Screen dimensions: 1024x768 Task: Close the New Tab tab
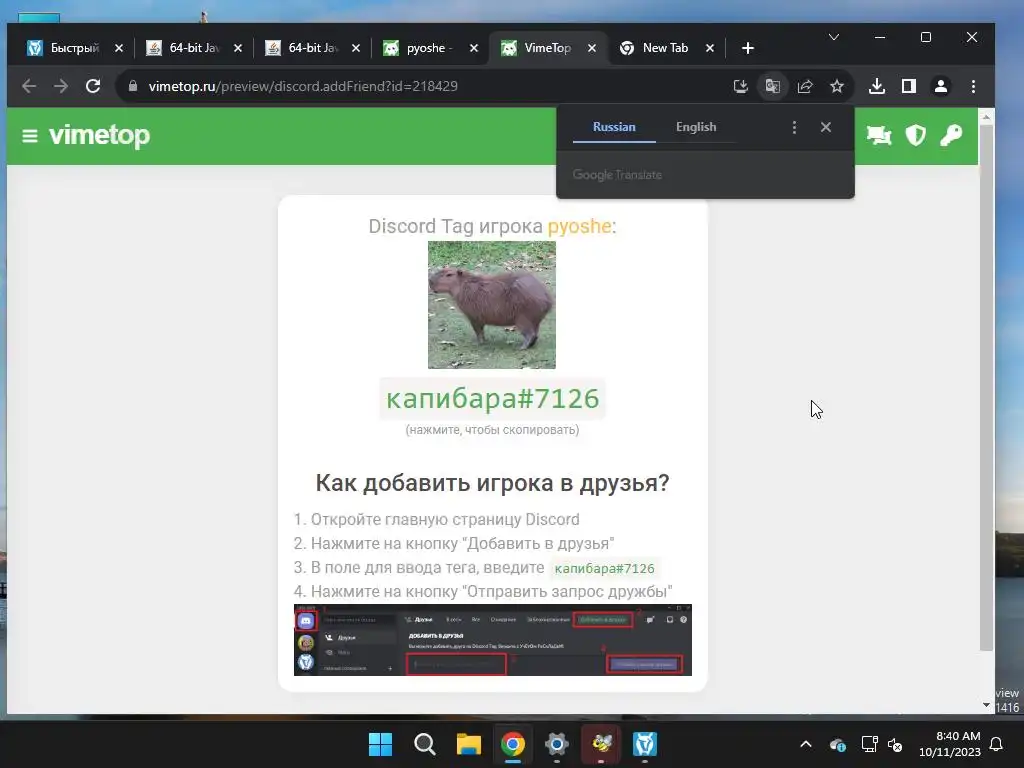pos(710,48)
